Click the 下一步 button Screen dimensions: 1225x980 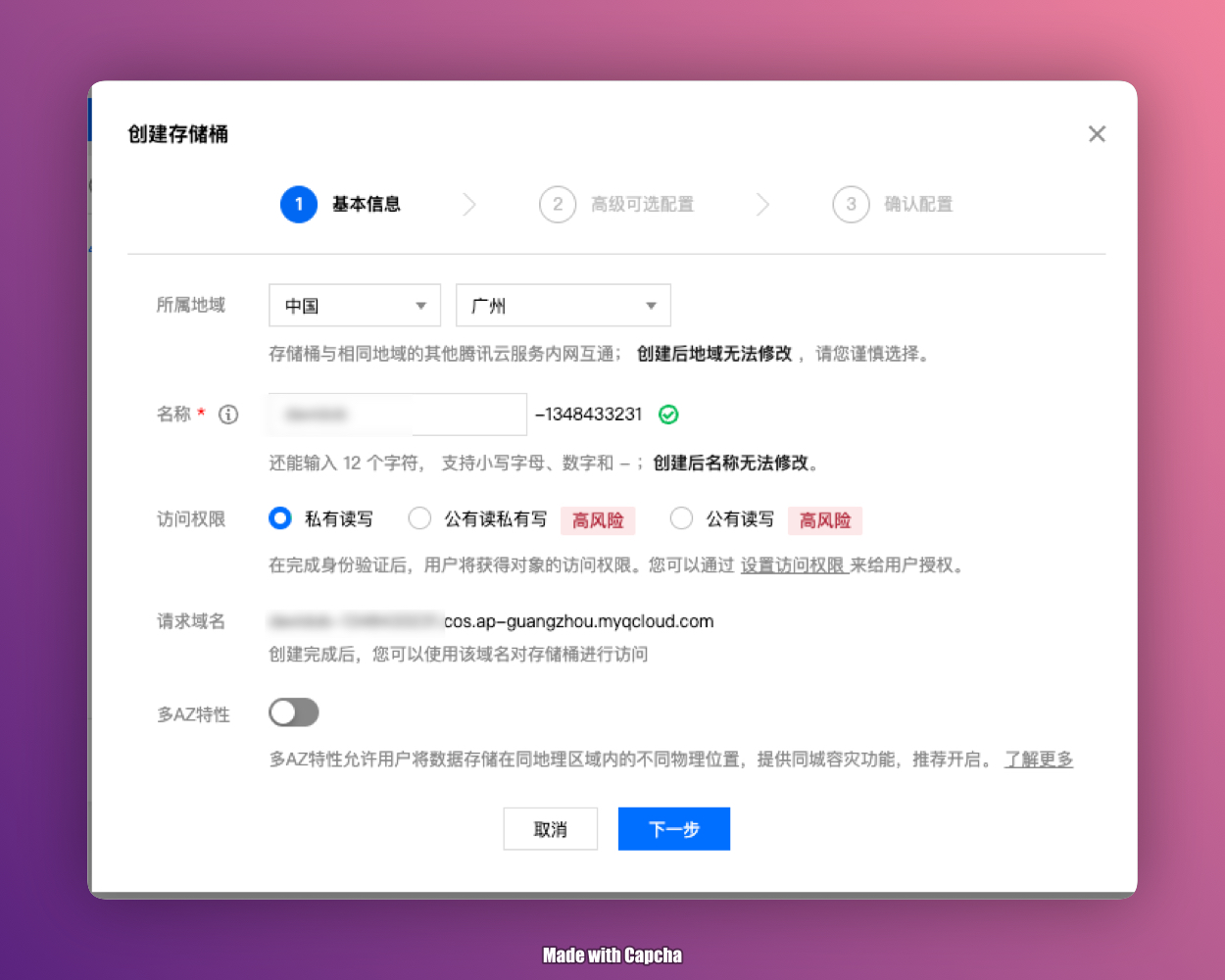pos(673,829)
